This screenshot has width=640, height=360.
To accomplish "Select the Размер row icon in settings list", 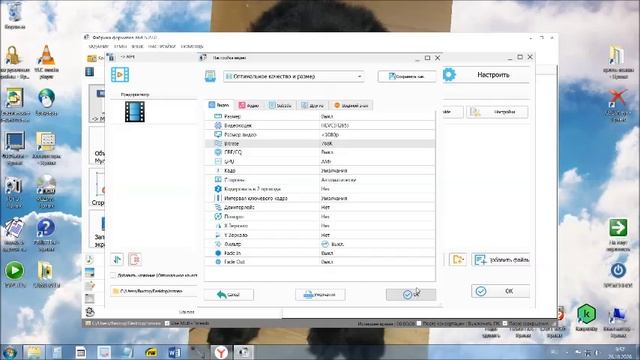I will 218,116.
